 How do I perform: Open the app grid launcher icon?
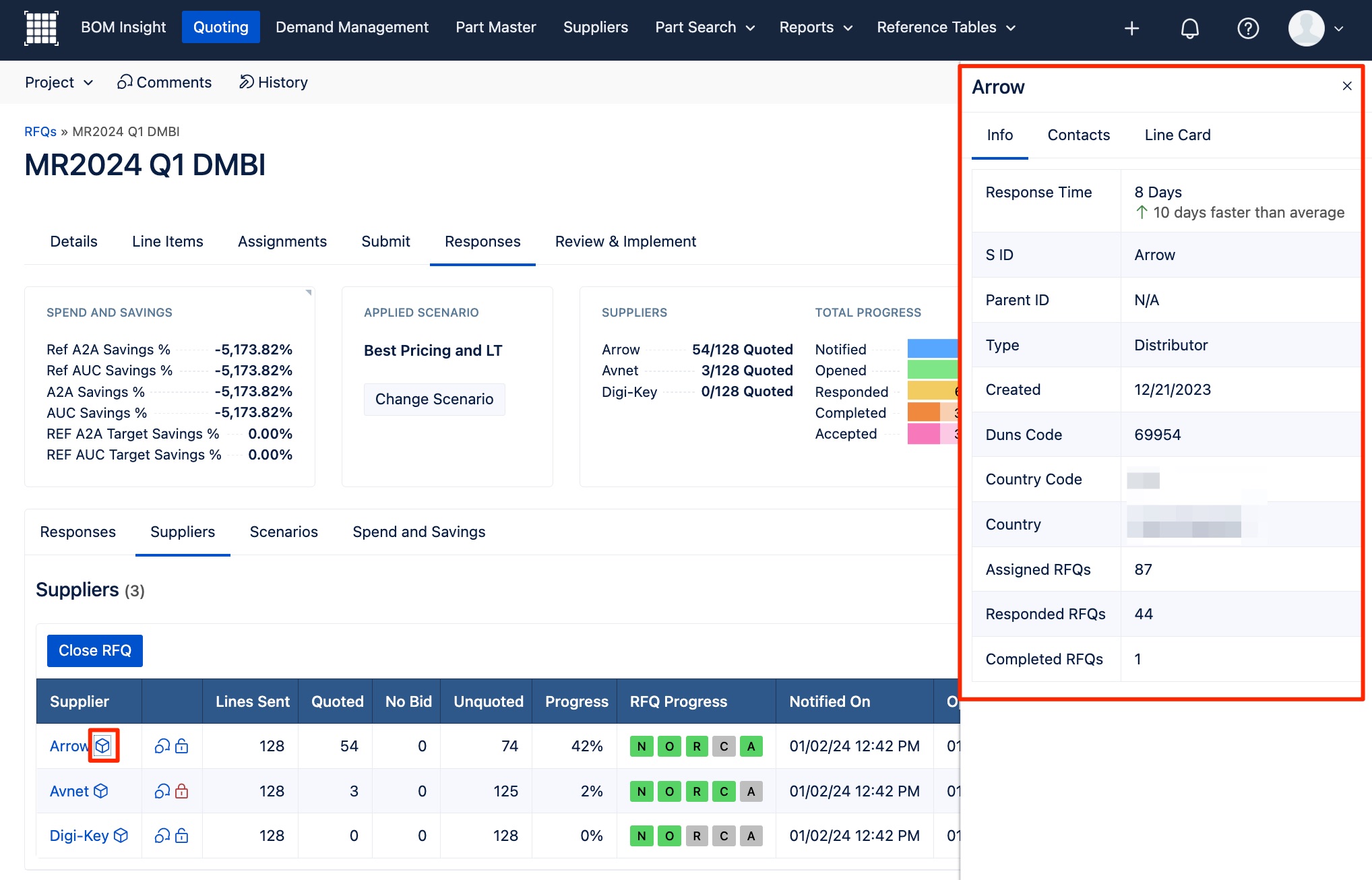[x=41, y=28]
